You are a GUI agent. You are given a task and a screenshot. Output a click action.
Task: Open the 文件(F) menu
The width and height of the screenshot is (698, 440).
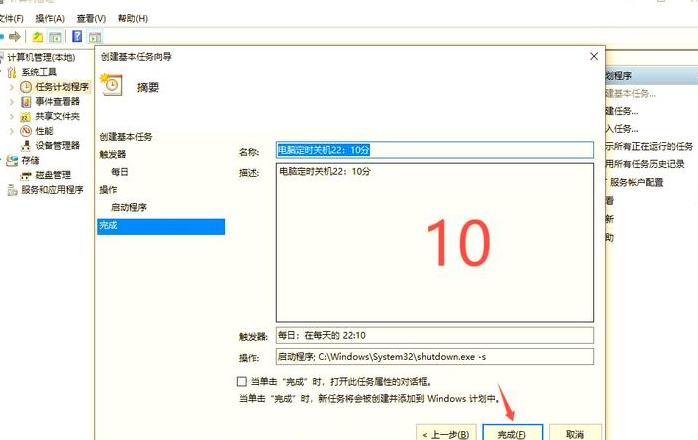click(11, 18)
